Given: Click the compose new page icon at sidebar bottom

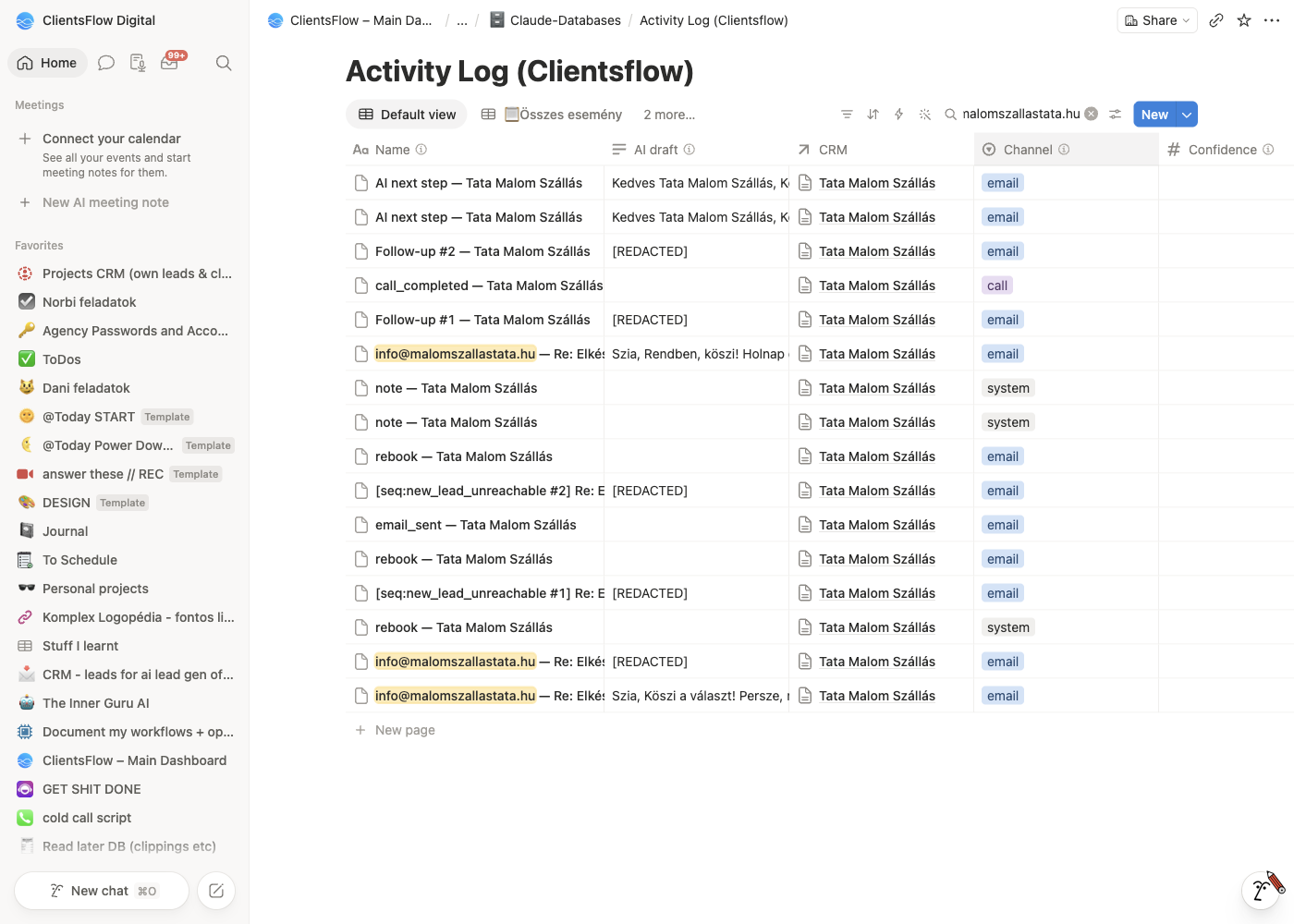Looking at the screenshot, I should point(216,891).
